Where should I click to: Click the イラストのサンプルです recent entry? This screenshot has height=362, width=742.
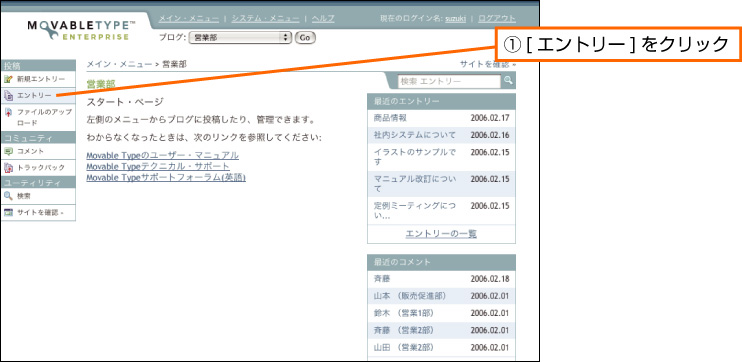pyautogui.click(x=415, y=157)
